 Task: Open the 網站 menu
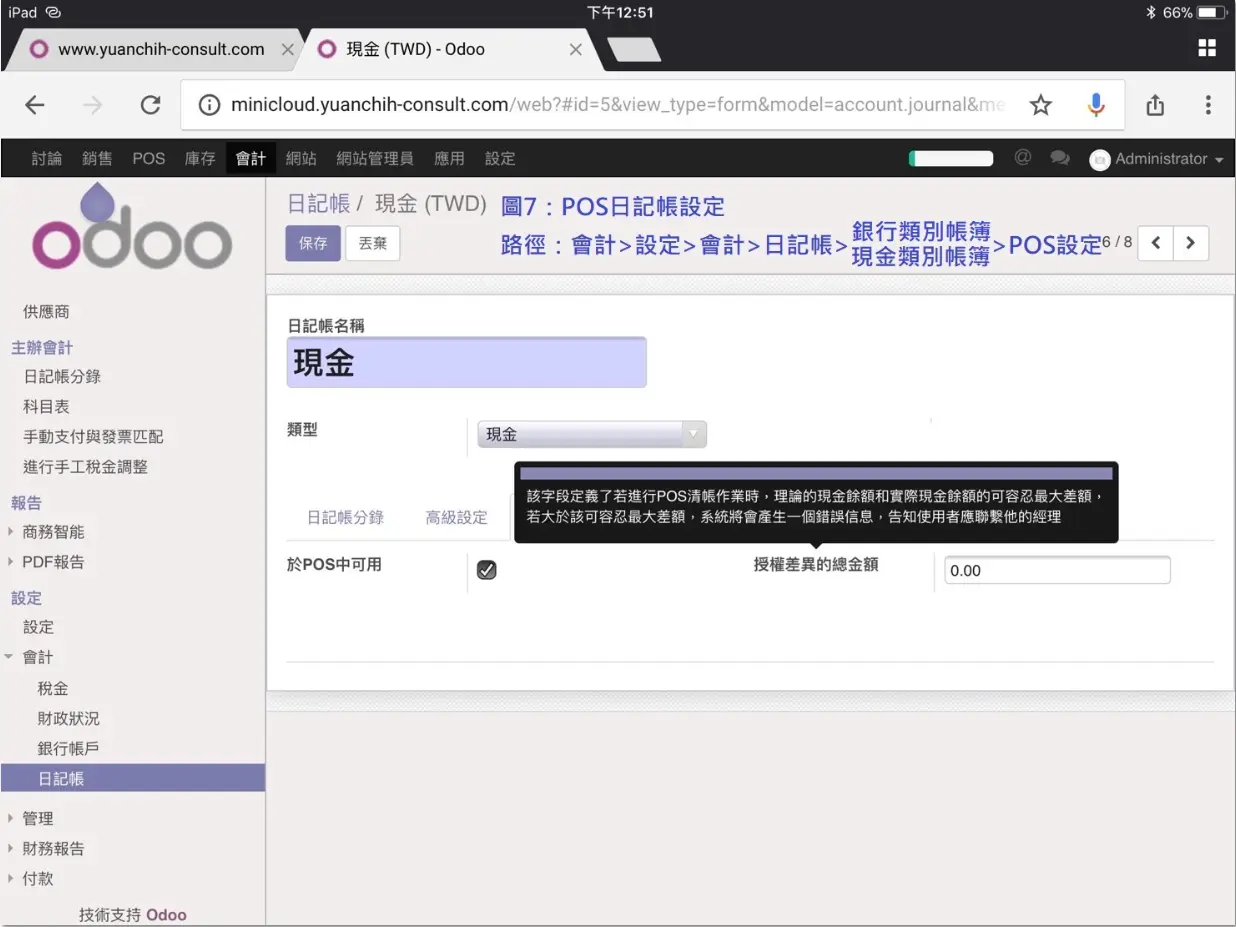pyautogui.click(x=301, y=158)
